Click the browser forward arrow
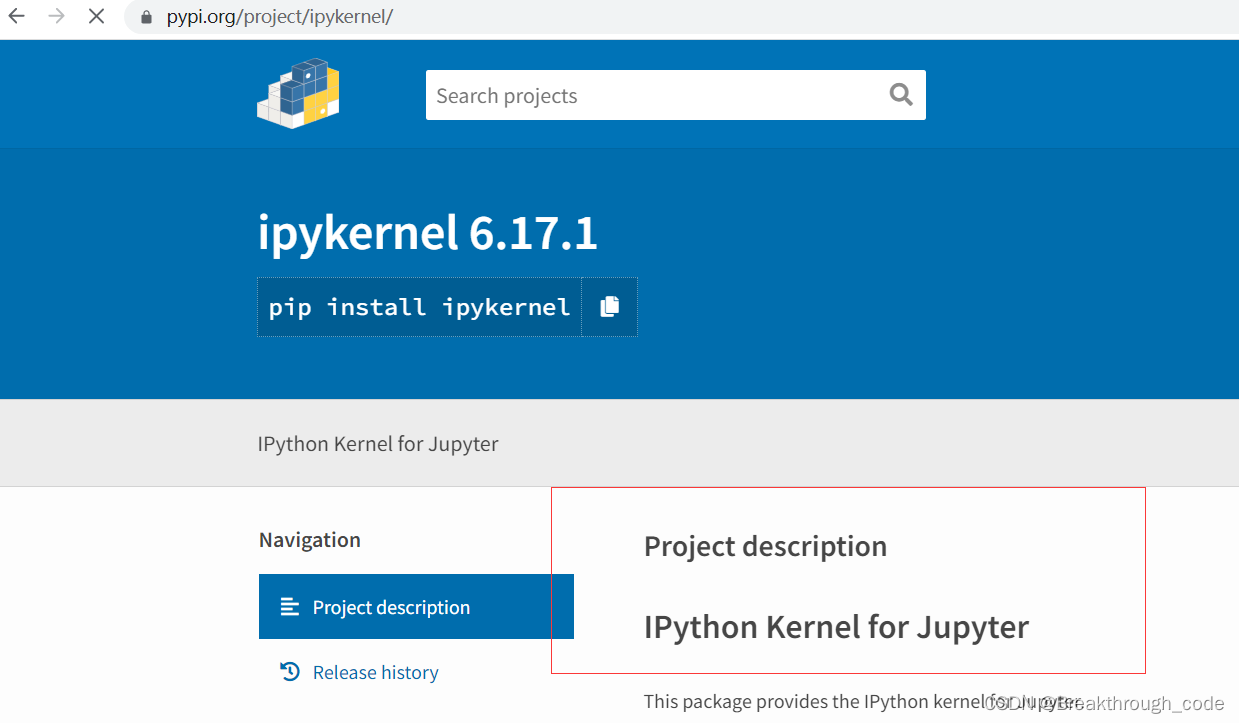This screenshot has width=1239, height=723. 56,16
